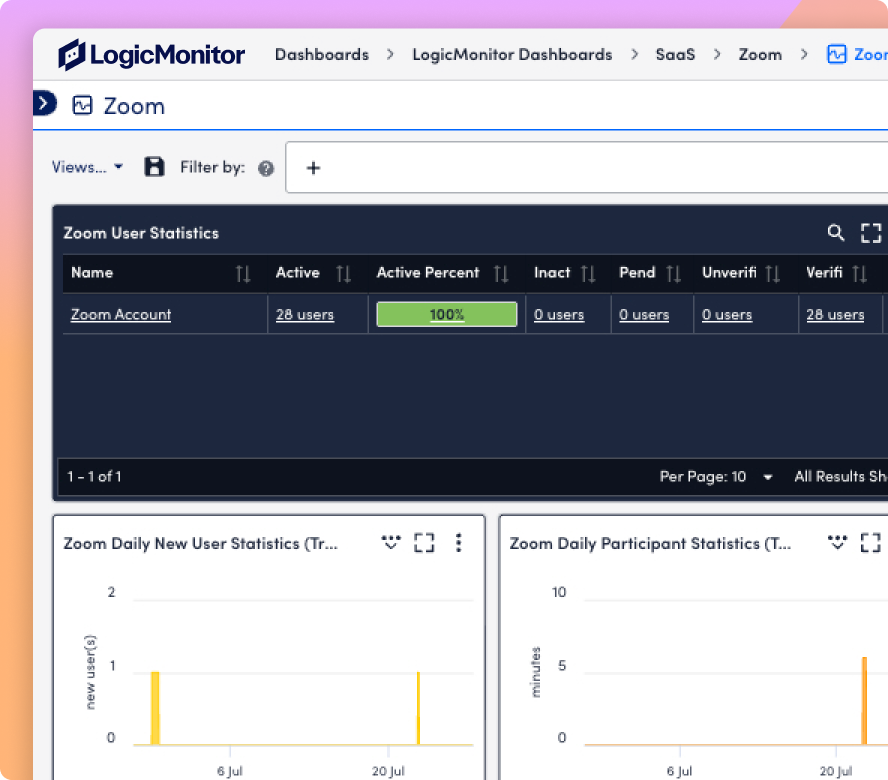
Task: Click the Zoom dashboard title icon
Action: pyautogui.click(x=82, y=105)
